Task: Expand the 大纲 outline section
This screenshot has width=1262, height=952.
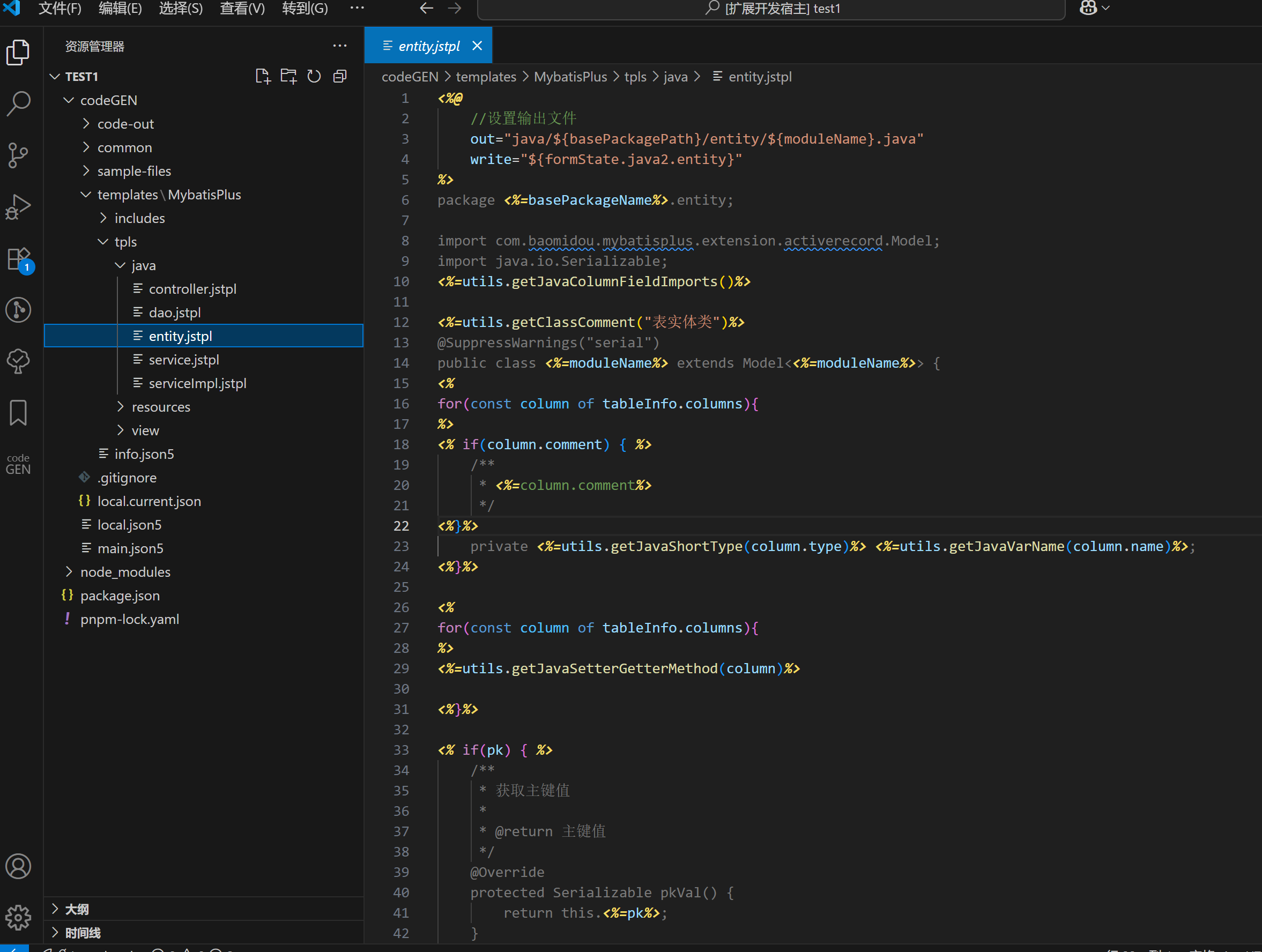Action: (x=204, y=909)
